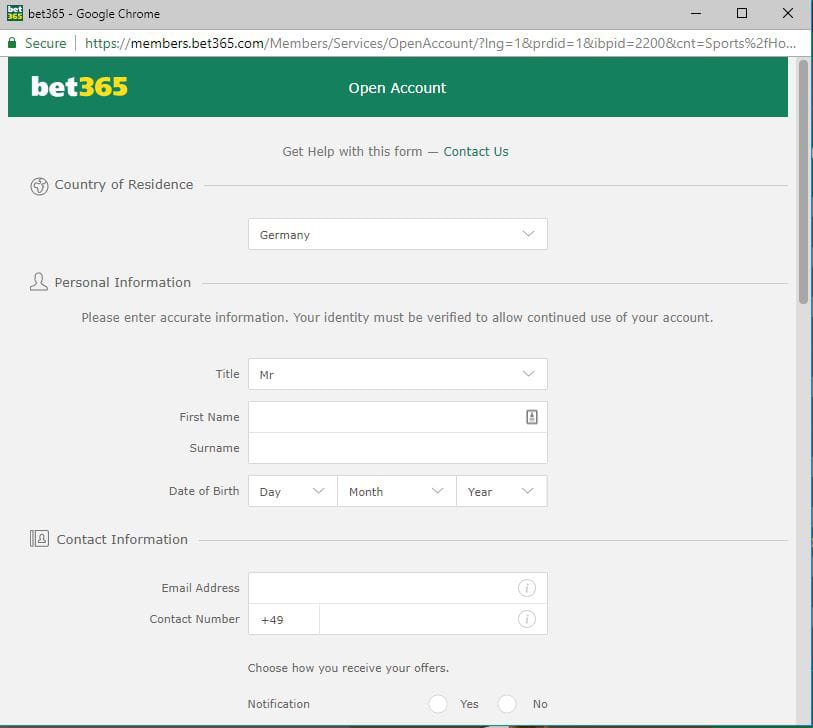Select No for Notification
The image size is (813, 728).
pyautogui.click(x=507, y=704)
